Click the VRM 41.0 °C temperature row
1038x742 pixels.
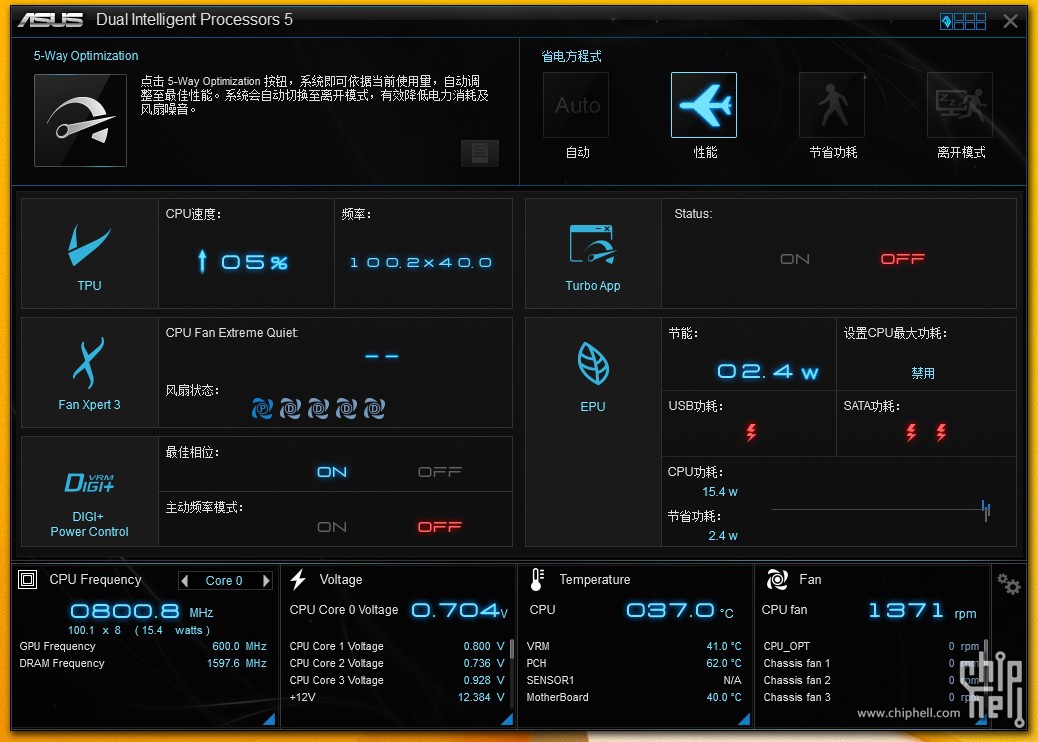coord(634,646)
